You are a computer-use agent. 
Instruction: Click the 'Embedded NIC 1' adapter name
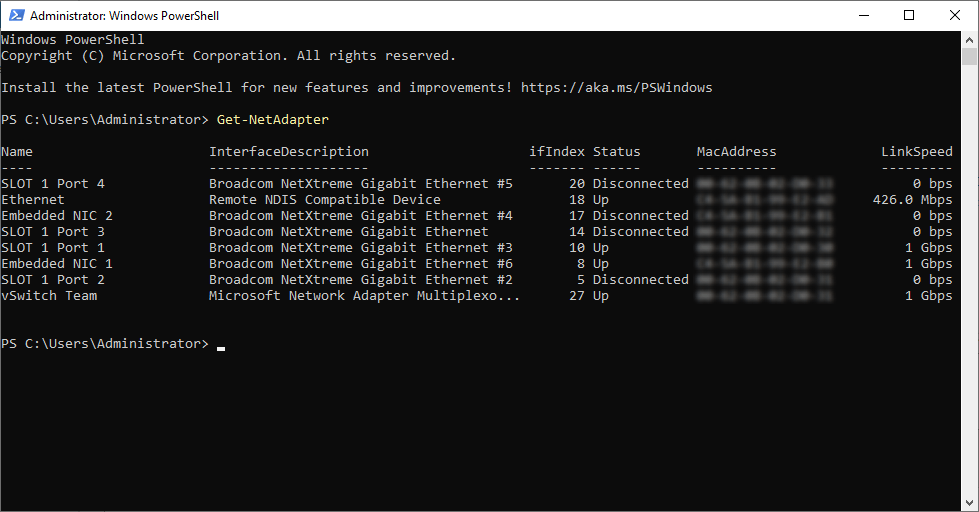tap(57, 263)
